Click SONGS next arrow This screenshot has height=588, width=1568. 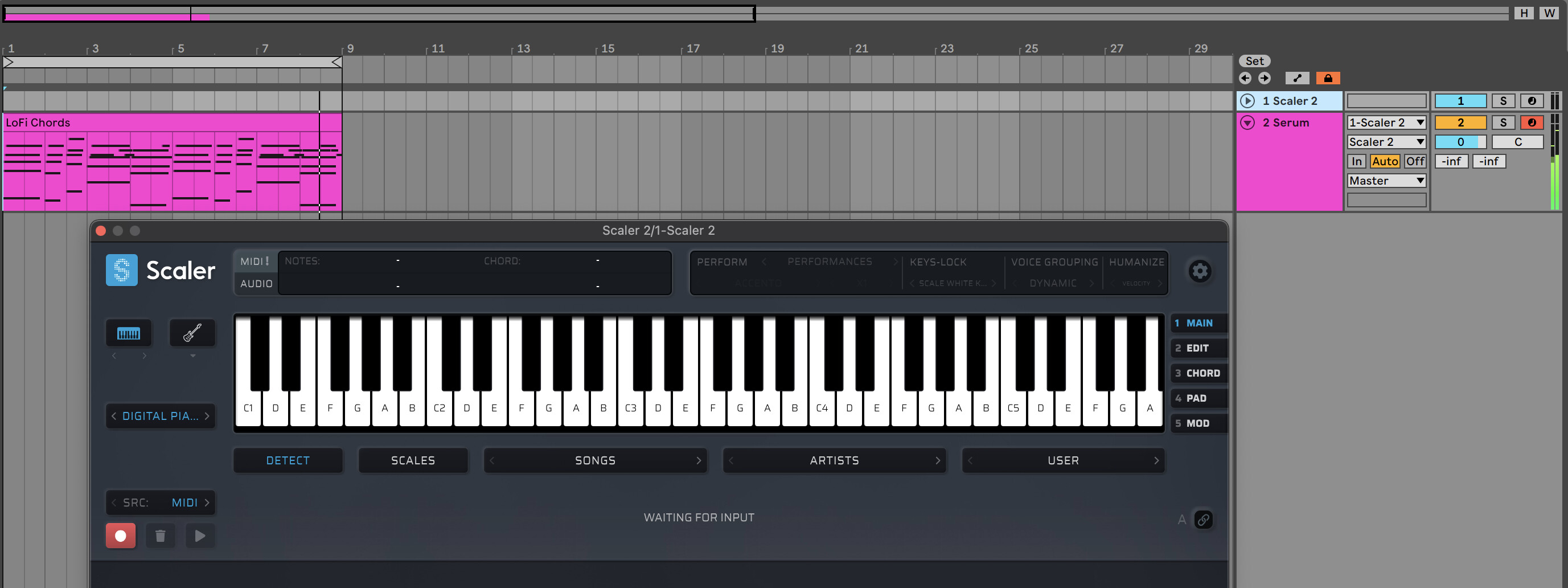[698, 460]
